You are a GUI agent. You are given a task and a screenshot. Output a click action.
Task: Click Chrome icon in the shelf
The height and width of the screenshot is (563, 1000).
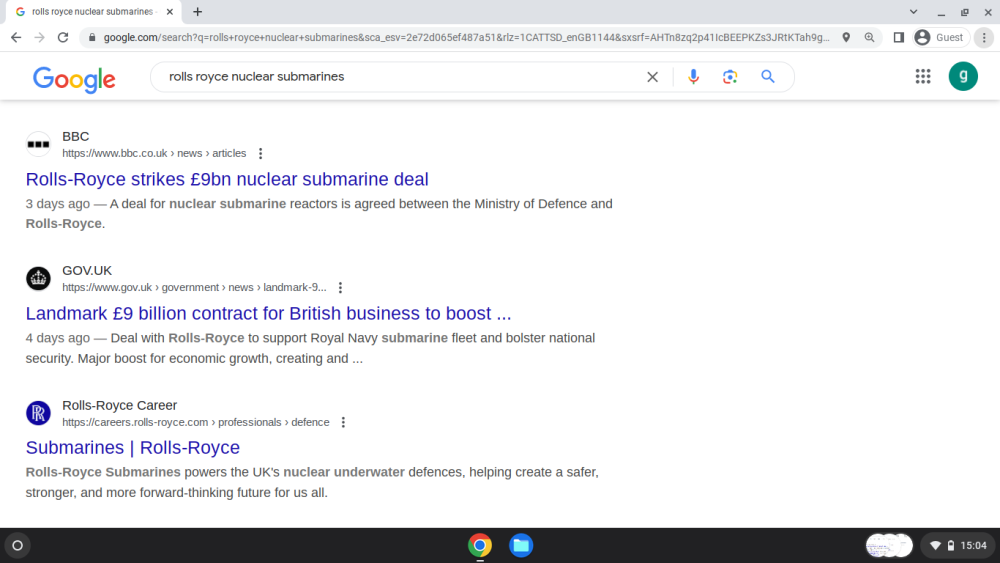pos(480,545)
